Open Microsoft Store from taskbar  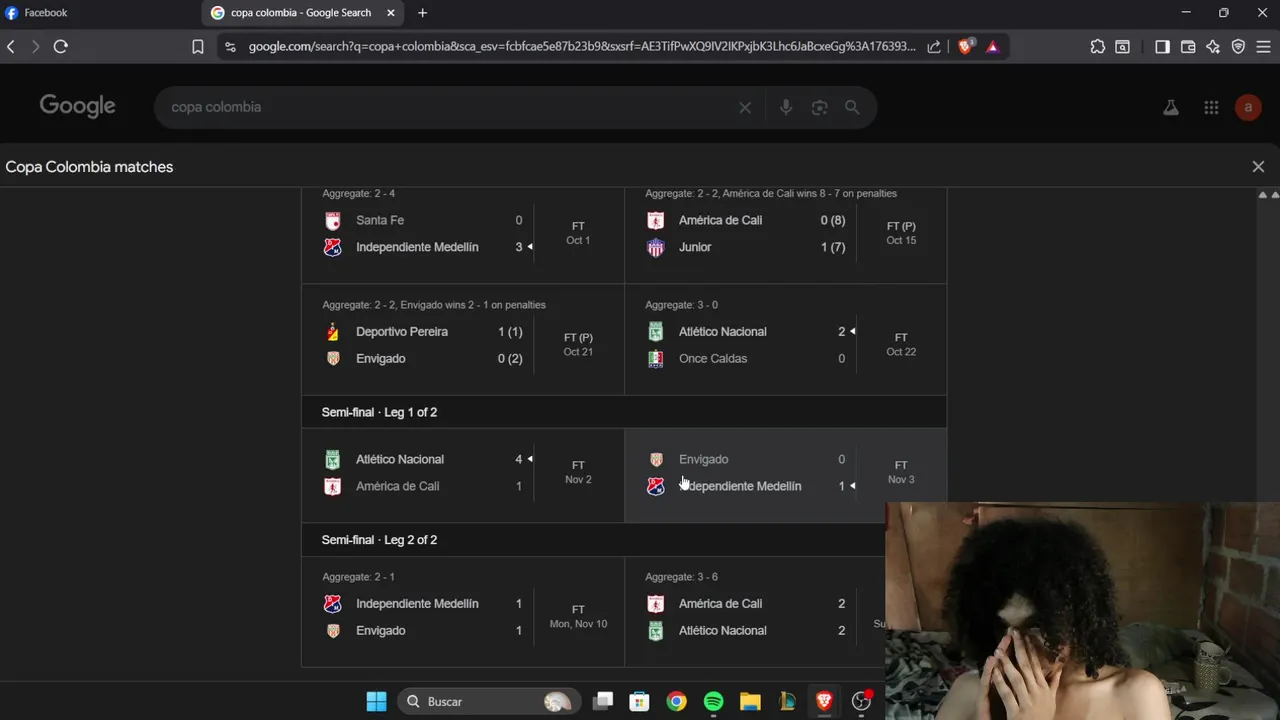pyautogui.click(x=639, y=702)
